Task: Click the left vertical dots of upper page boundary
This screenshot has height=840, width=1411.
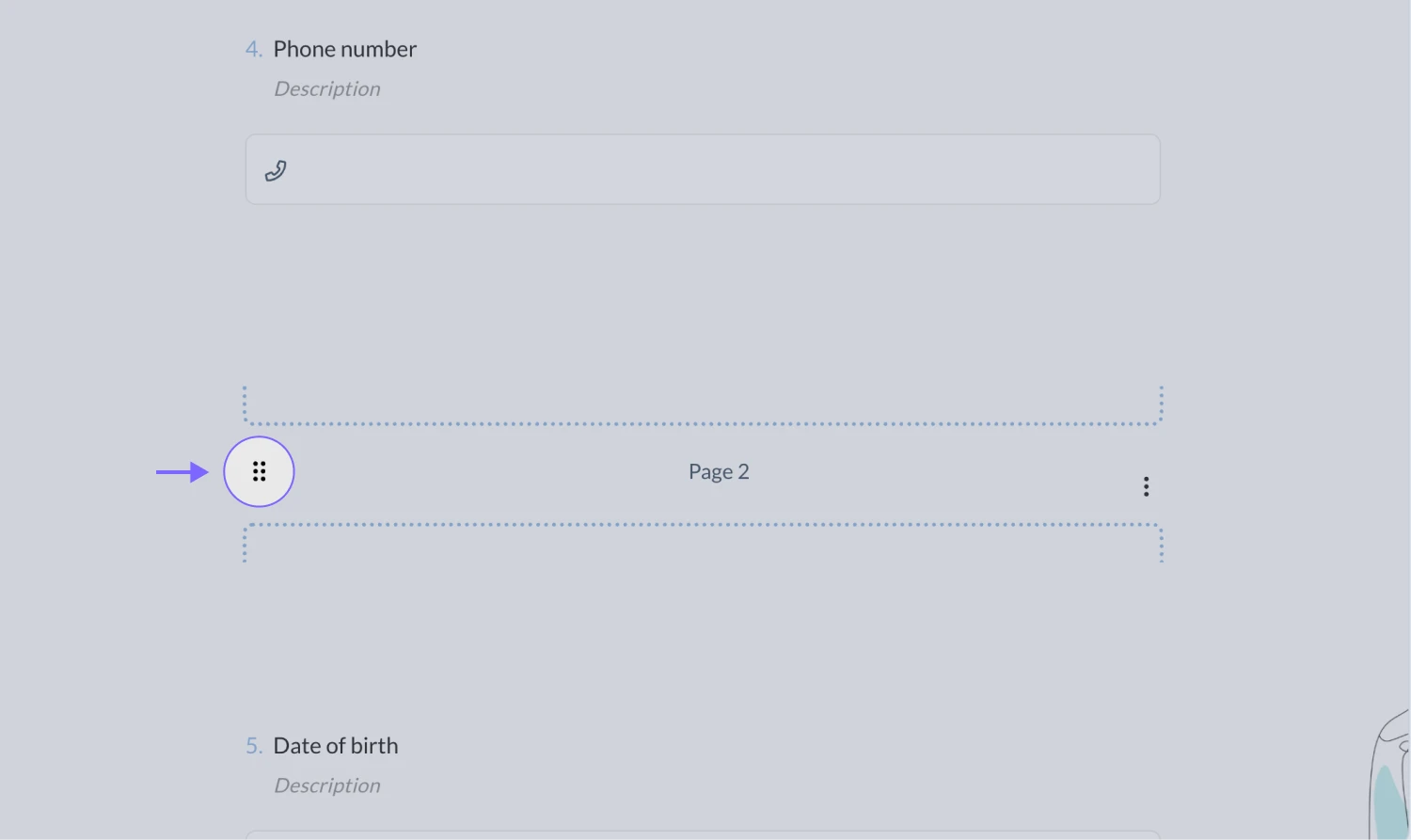Action: [245, 404]
